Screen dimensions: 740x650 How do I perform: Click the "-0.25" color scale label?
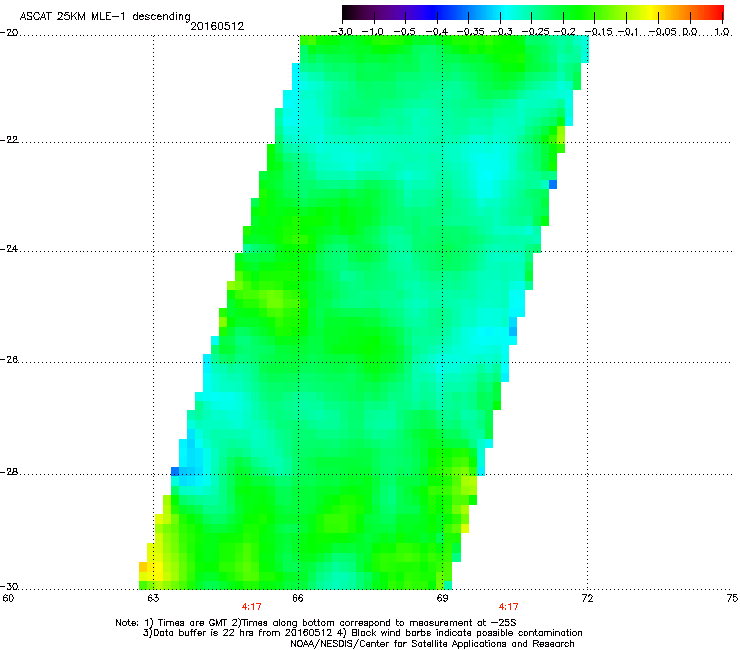click(x=535, y=32)
